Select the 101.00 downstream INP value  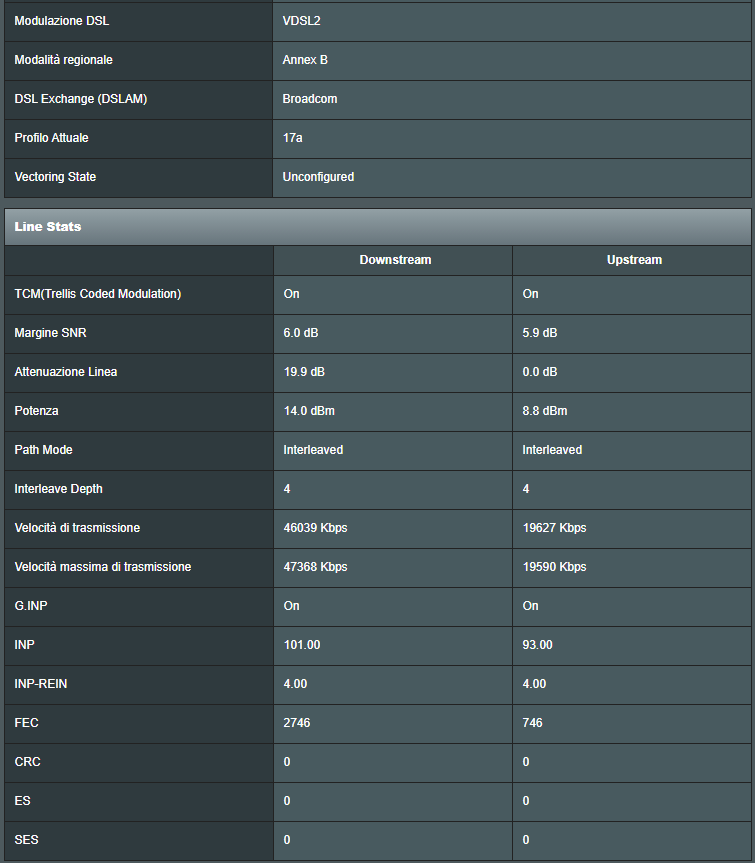[x=302, y=645]
